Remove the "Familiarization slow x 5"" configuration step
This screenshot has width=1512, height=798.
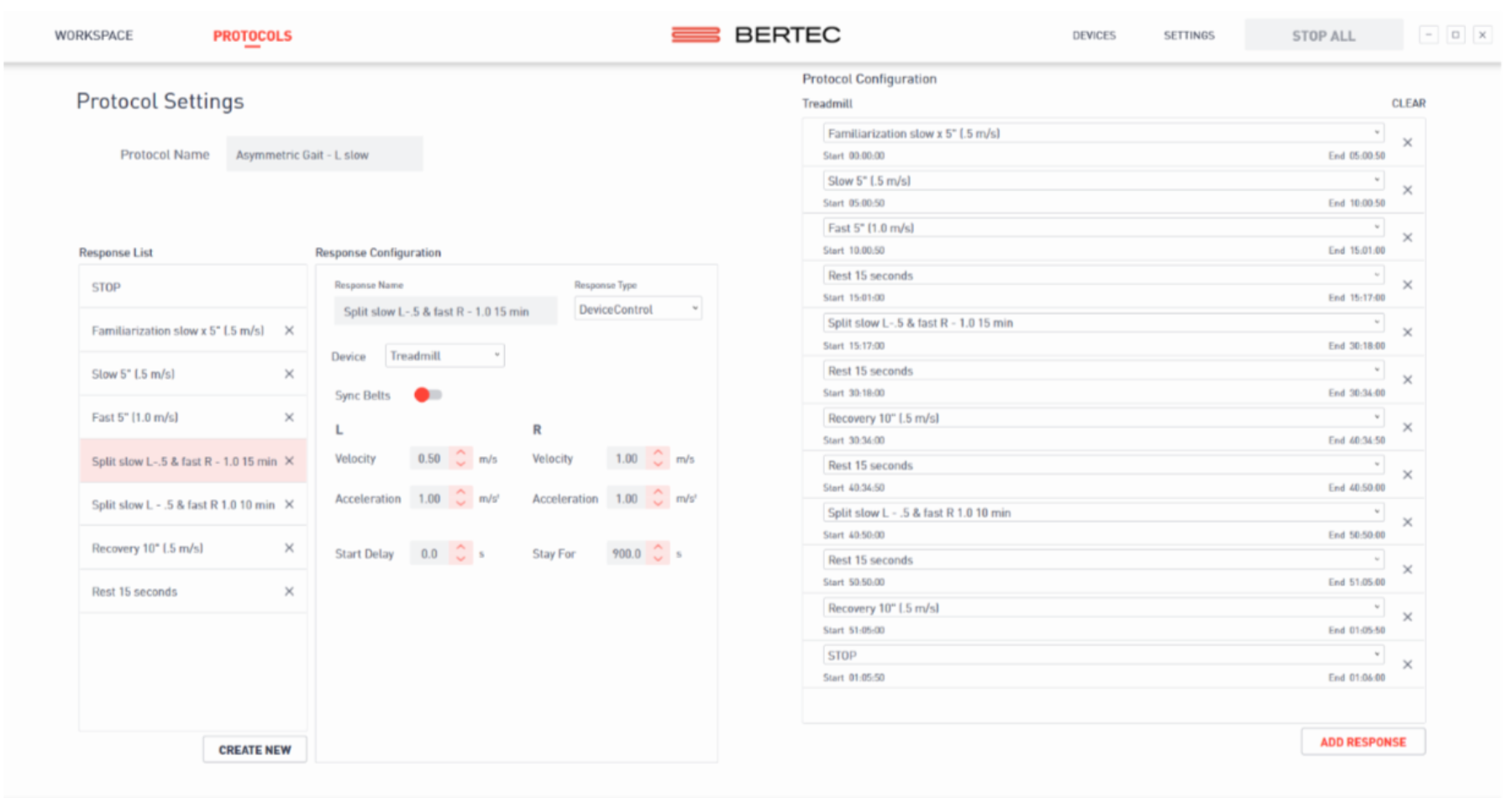click(x=1409, y=142)
